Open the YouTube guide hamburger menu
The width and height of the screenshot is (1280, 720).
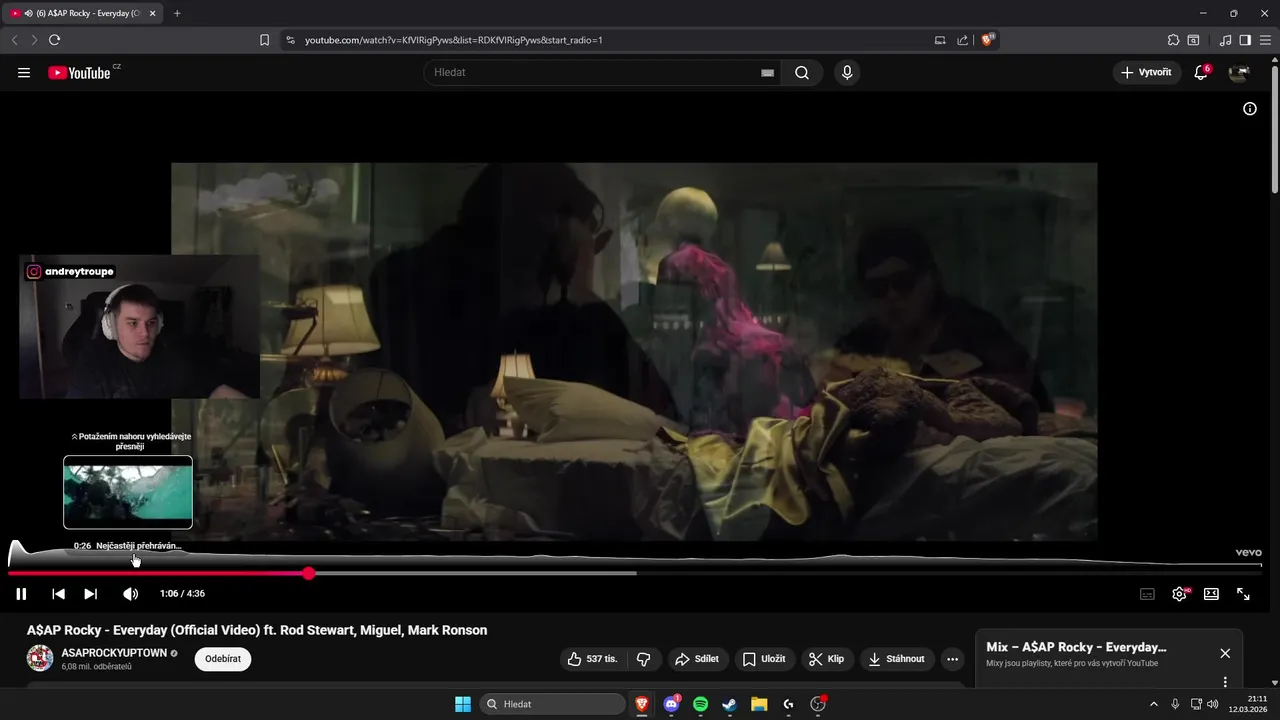(24, 73)
